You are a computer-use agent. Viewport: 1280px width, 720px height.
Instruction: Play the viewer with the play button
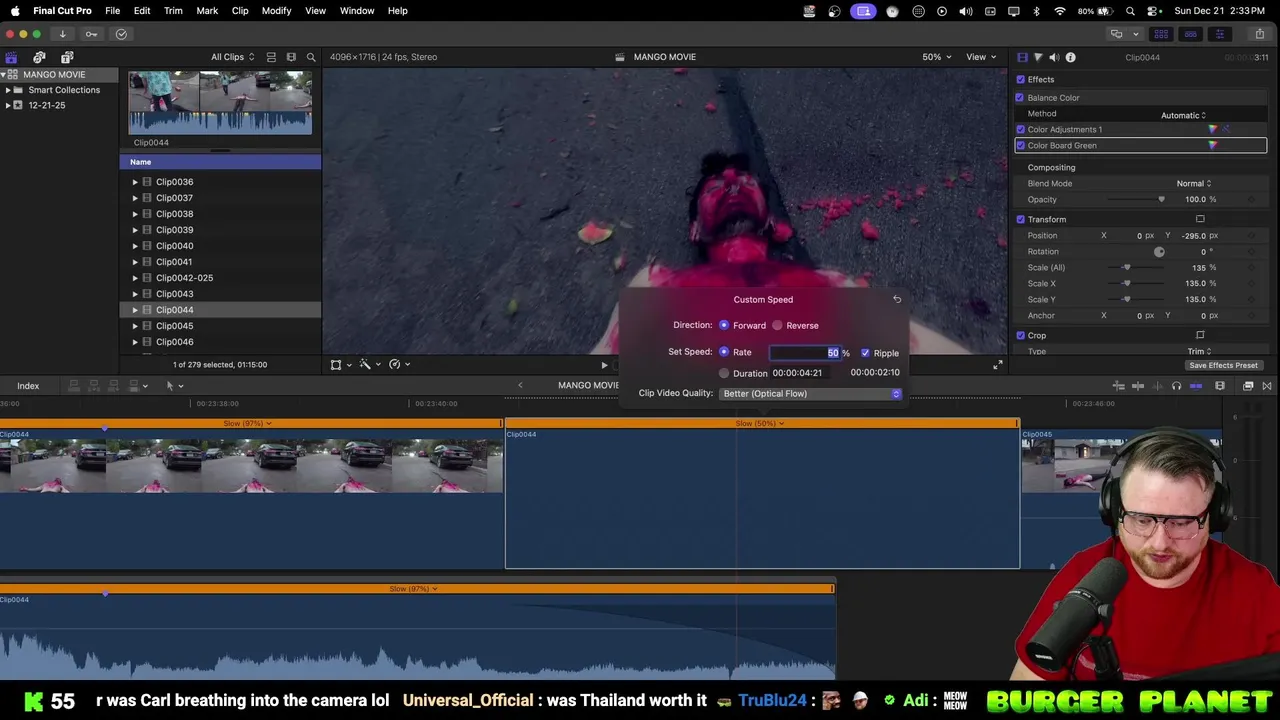604,365
